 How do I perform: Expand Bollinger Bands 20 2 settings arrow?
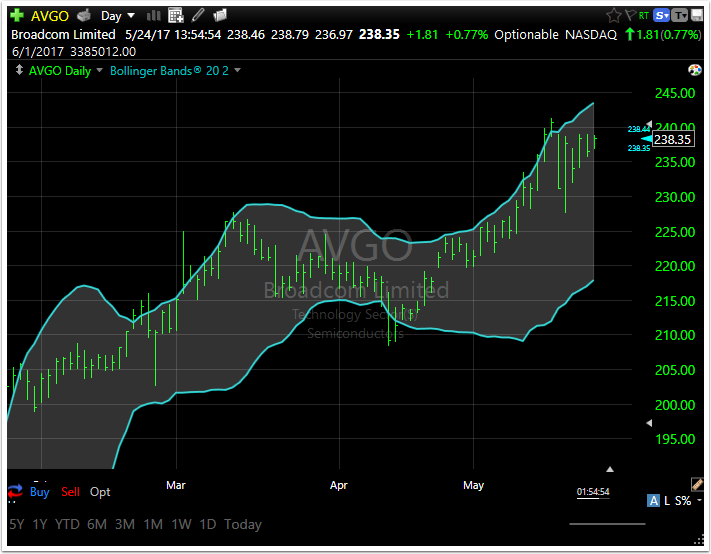(x=237, y=71)
